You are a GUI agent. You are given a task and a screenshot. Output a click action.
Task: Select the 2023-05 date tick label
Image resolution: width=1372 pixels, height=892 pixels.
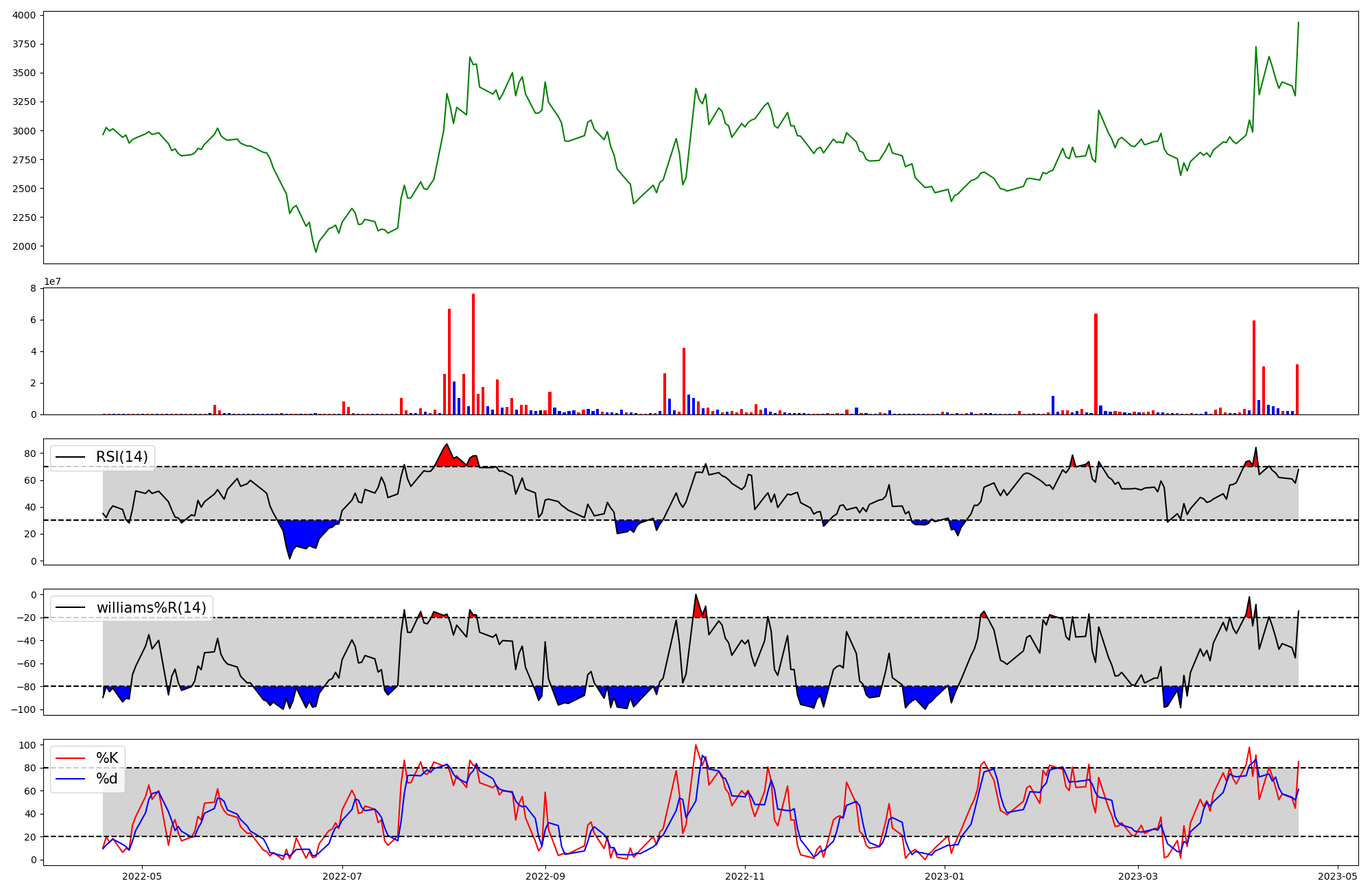(1338, 876)
